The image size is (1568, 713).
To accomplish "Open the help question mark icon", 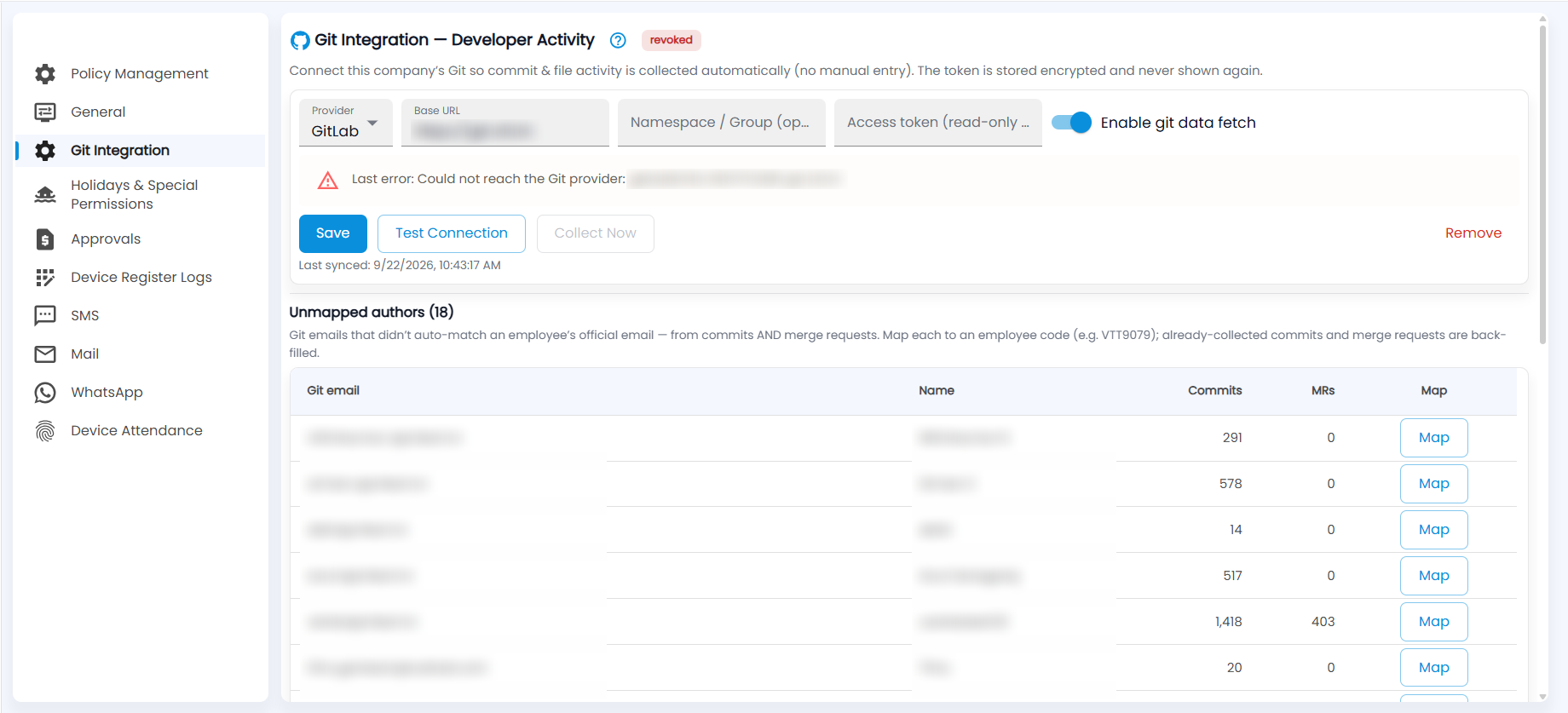I will pyautogui.click(x=619, y=40).
